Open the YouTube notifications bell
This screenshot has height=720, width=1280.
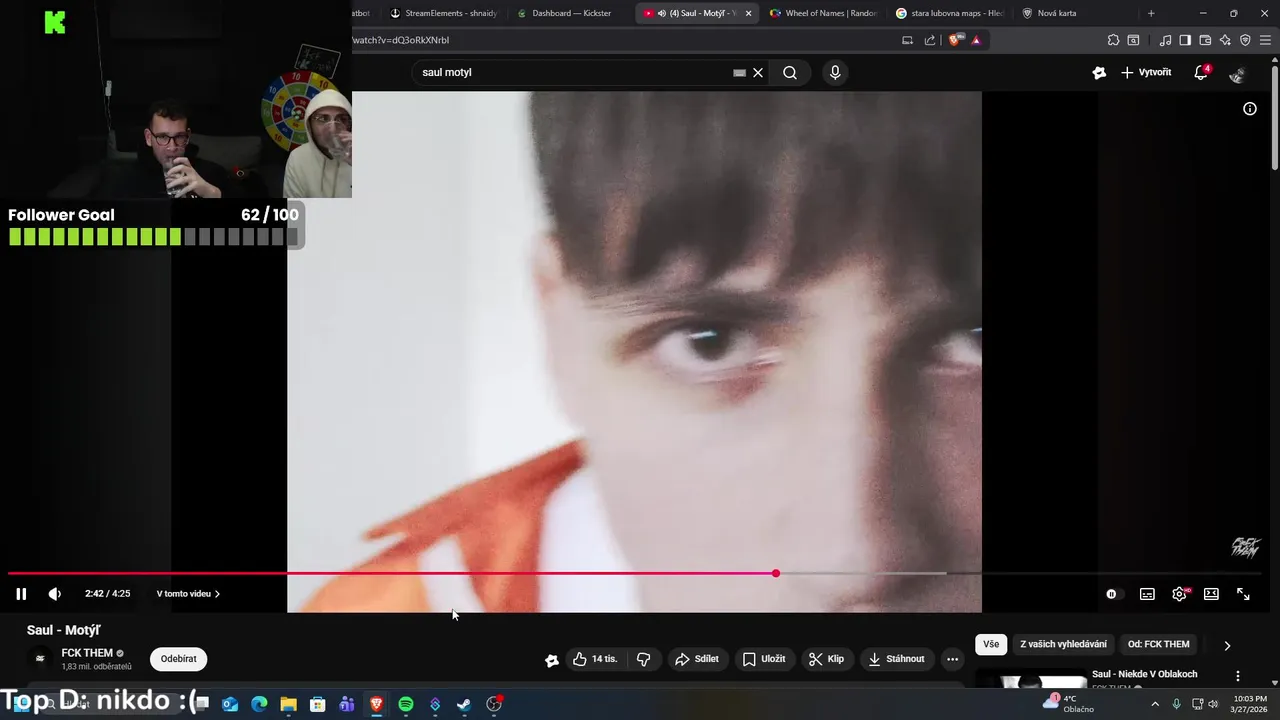pyautogui.click(x=1201, y=73)
